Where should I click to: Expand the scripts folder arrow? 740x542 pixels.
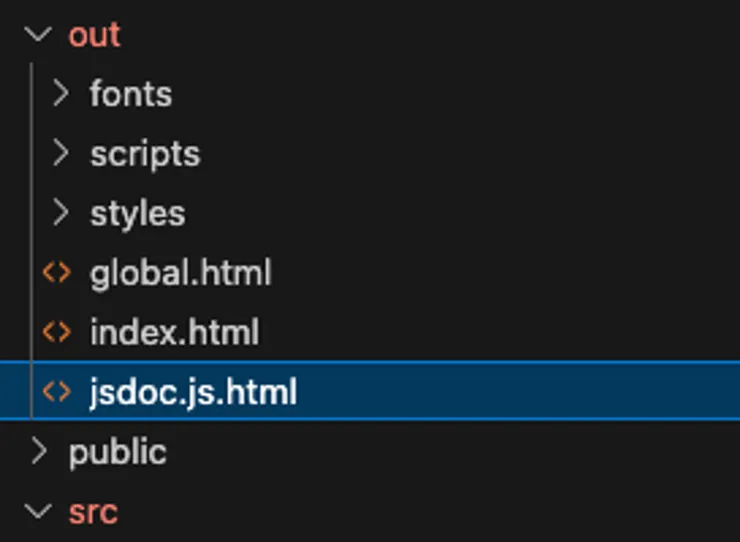(x=61, y=154)
